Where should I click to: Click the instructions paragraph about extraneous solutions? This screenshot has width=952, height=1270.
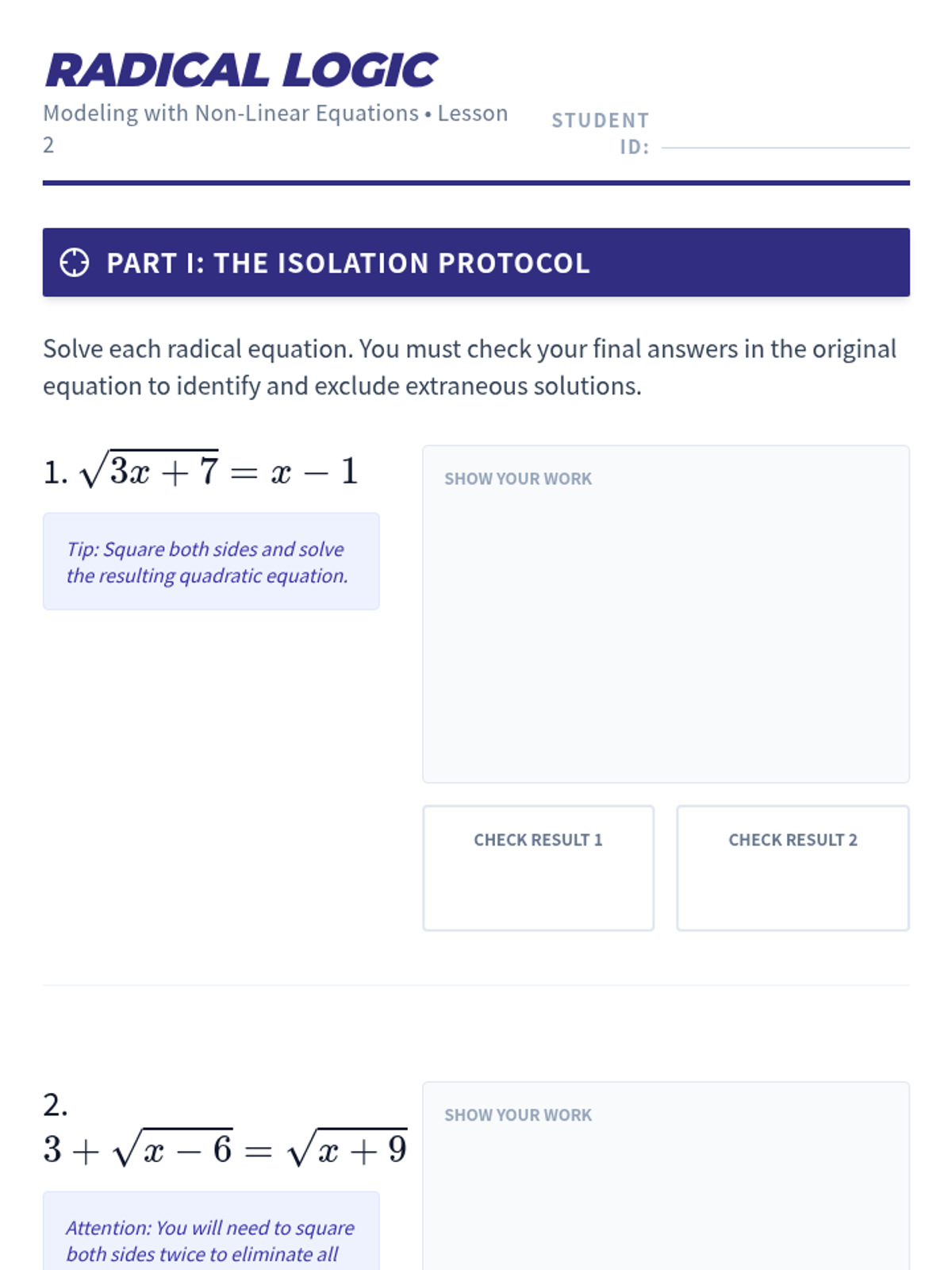470,367
